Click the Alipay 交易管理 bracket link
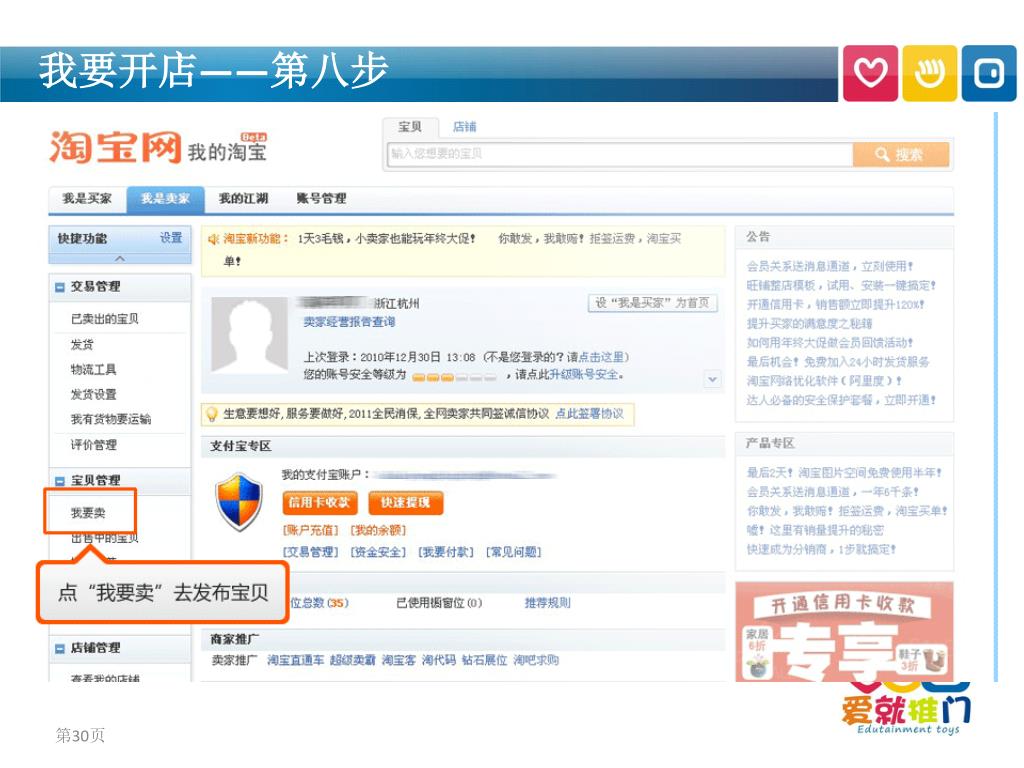The image size is (1024, 768). [x=311, y=552]
